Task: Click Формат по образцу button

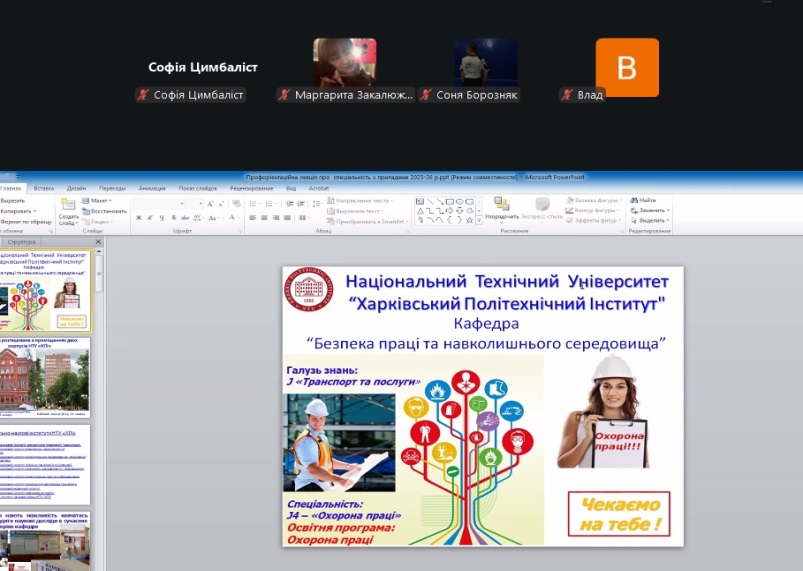Action: [26, 222]
